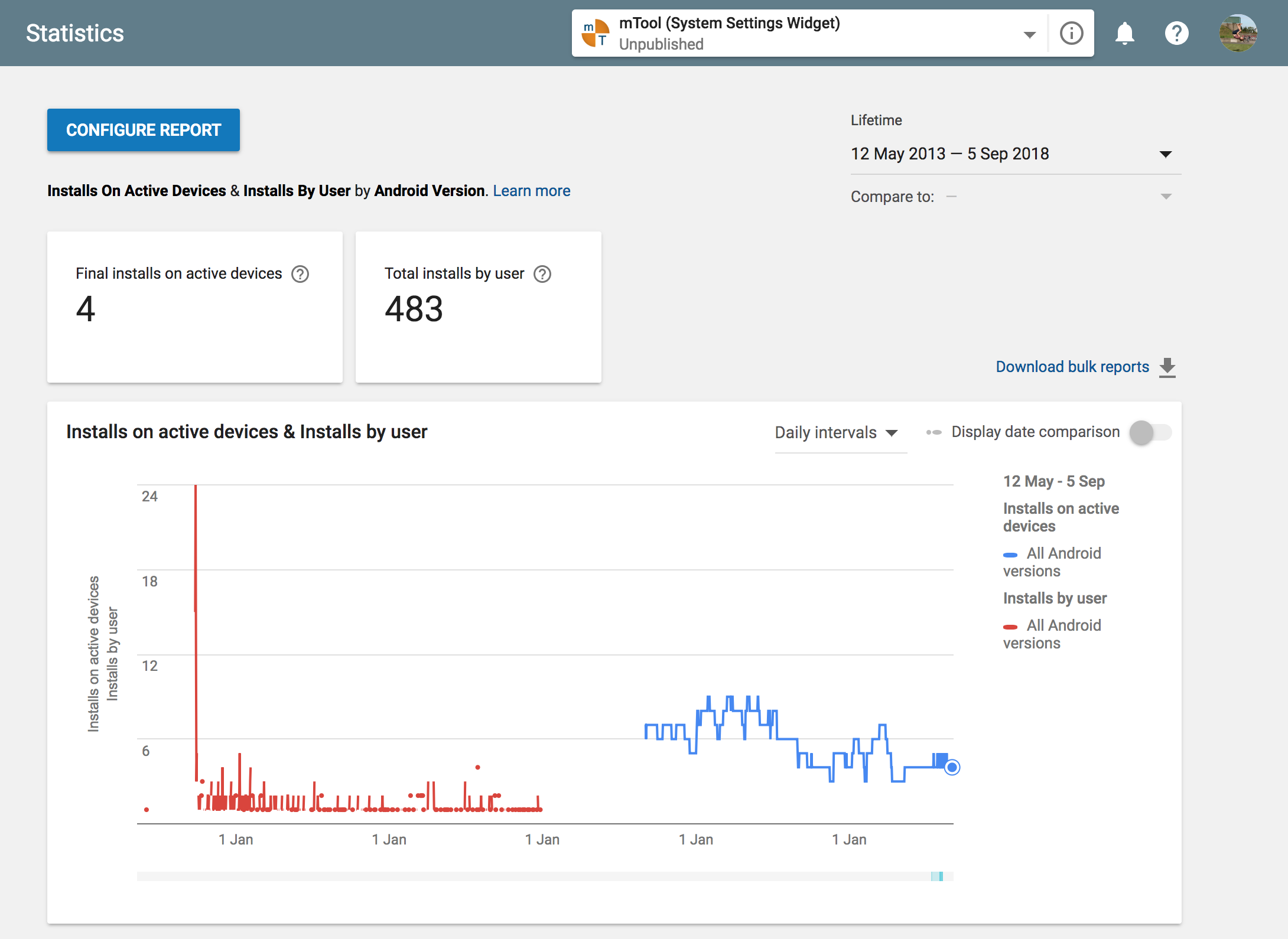Open the user profile avatar
Image resolution: width=1288 pixels, height=939 pixels.
1238,33
